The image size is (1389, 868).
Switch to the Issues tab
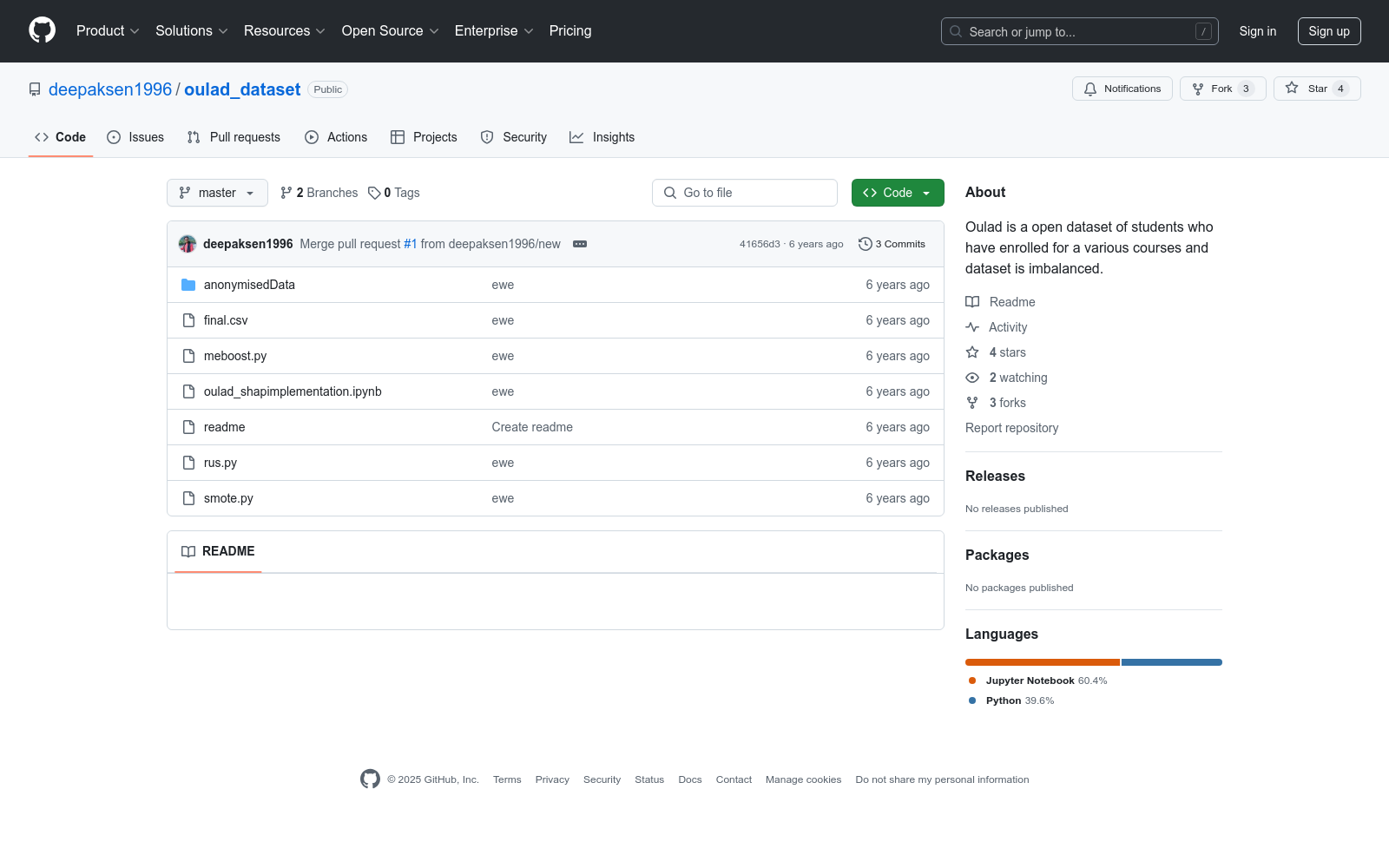[135, 137]
